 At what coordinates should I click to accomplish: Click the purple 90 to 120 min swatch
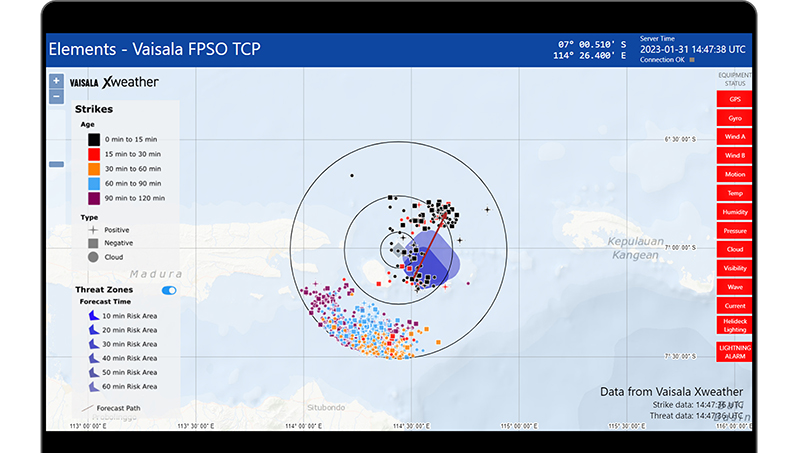(93, 198)
